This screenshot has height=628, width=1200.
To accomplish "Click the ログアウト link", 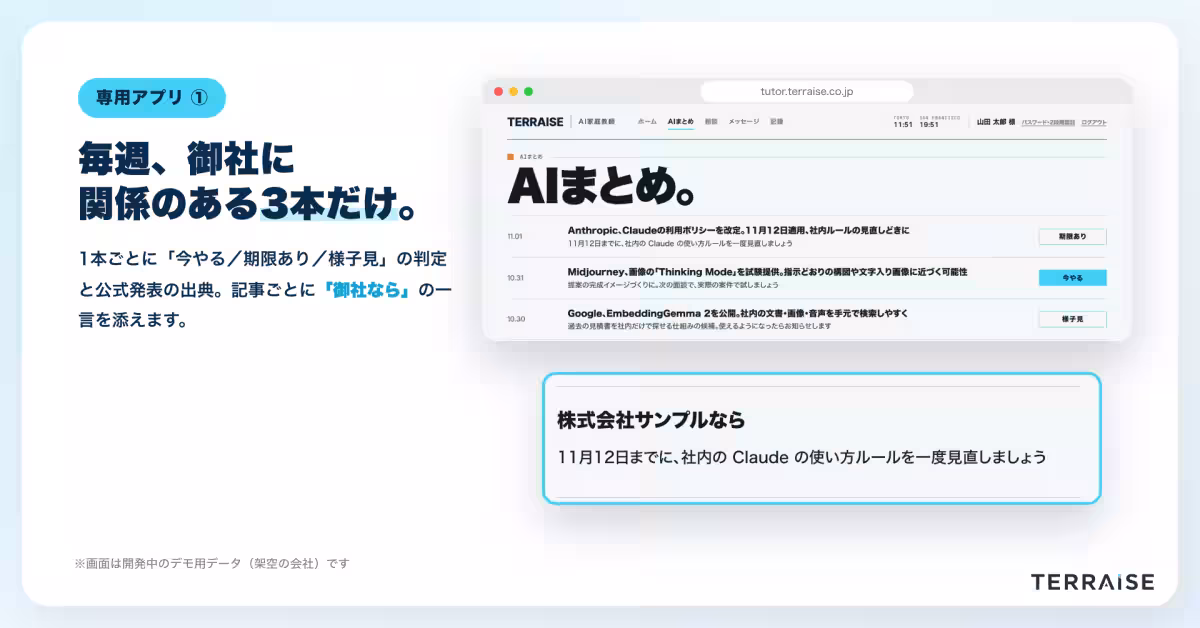I will pyautogui.click(x=1094, y=122).
